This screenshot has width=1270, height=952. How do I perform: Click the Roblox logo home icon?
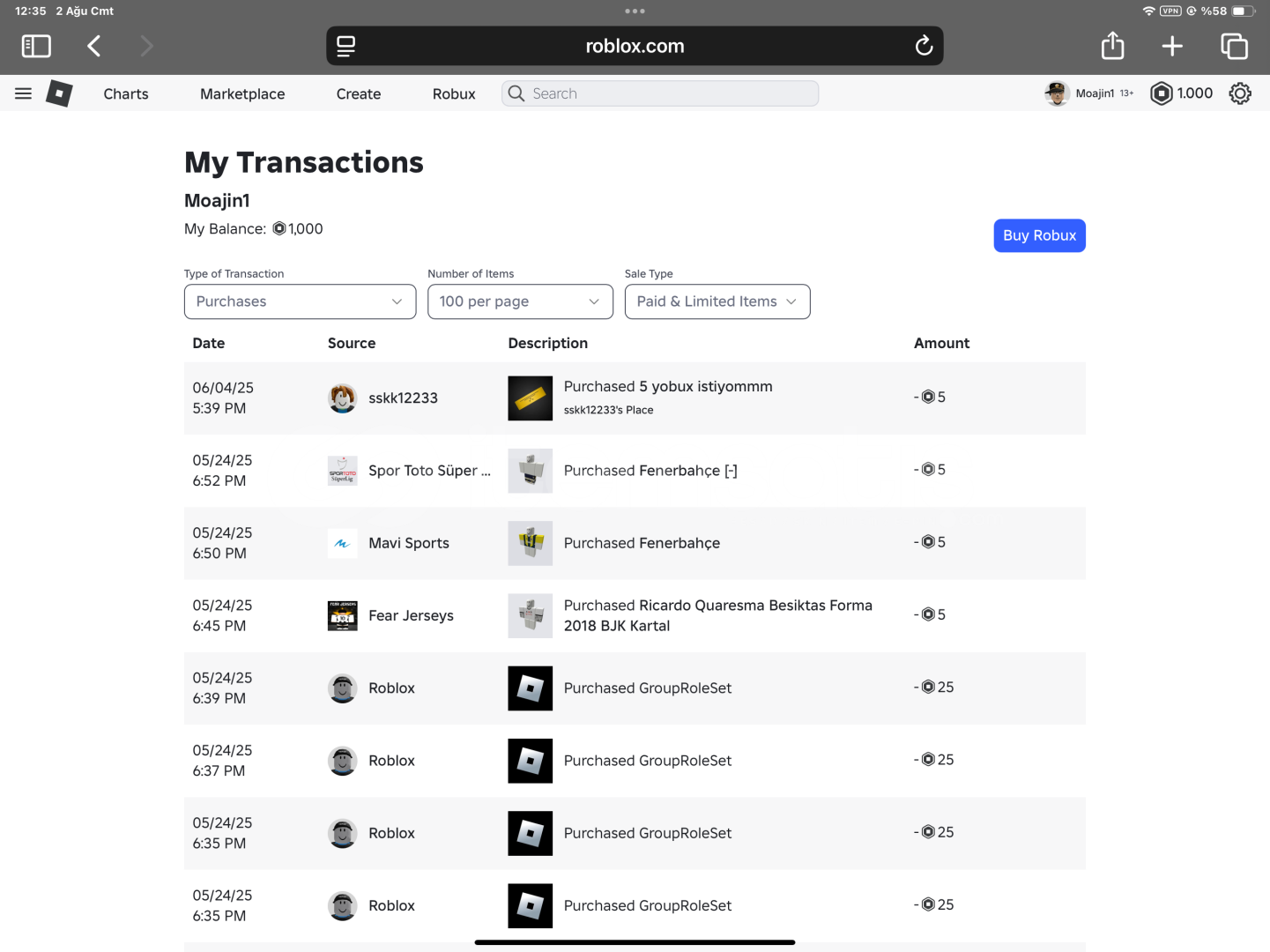coord(59,93)
